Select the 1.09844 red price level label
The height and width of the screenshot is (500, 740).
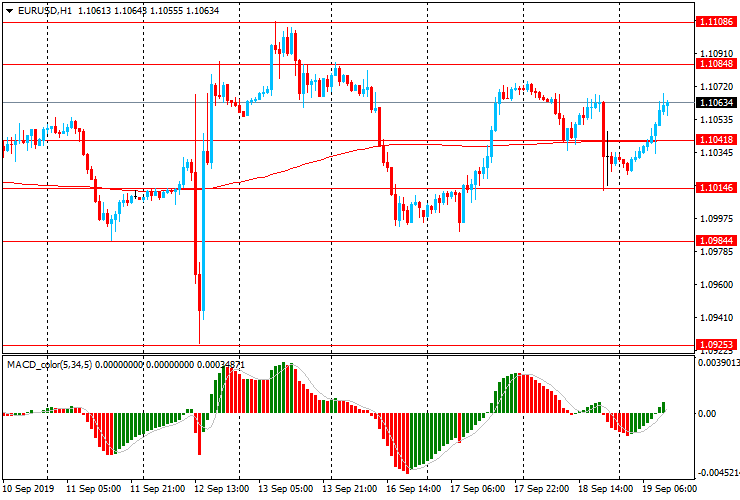coord(716,241)
